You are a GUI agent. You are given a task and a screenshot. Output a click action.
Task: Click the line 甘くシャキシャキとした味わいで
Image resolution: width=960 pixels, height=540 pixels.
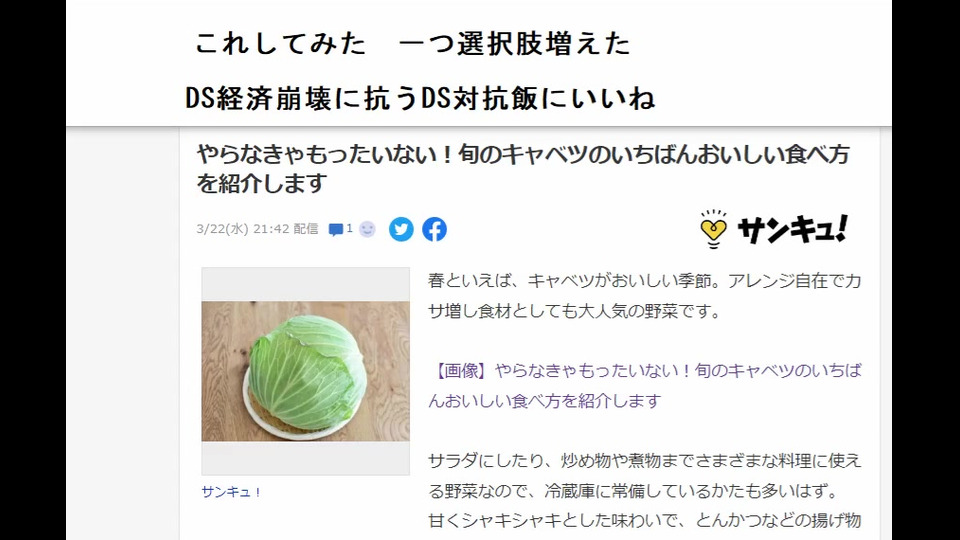645,520
